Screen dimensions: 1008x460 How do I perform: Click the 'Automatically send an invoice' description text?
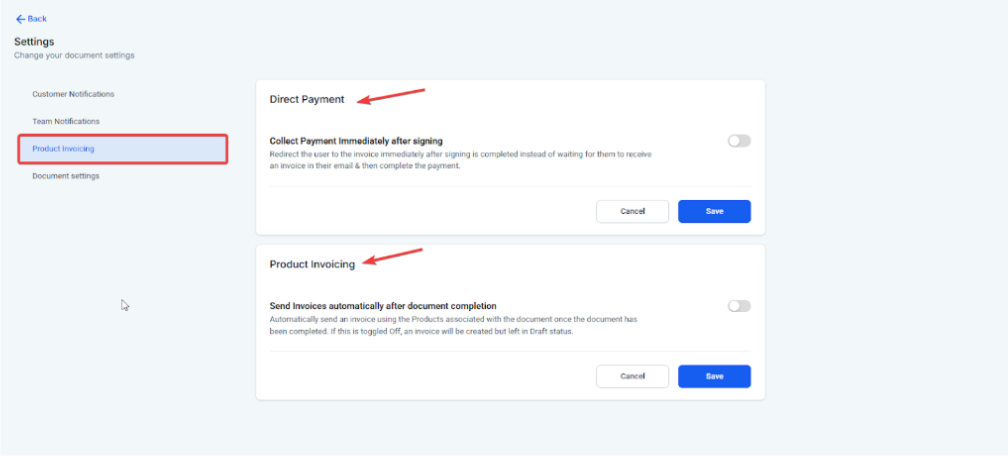pos(453,325)
